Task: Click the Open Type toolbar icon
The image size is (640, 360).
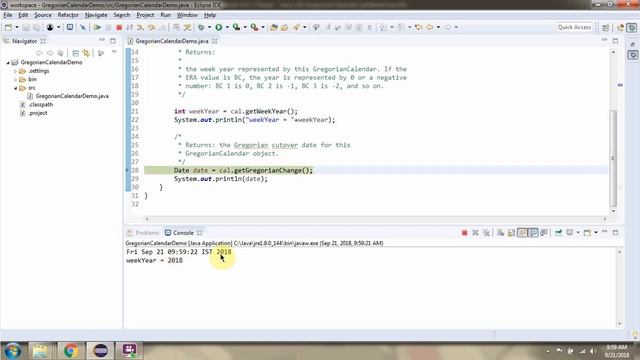Action: (x=274, y=27)
